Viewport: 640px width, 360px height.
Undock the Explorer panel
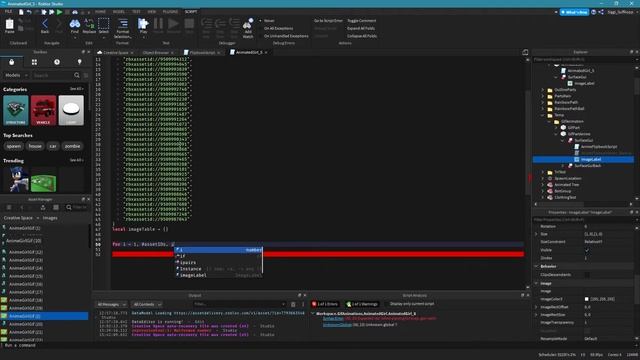(631, 52)
